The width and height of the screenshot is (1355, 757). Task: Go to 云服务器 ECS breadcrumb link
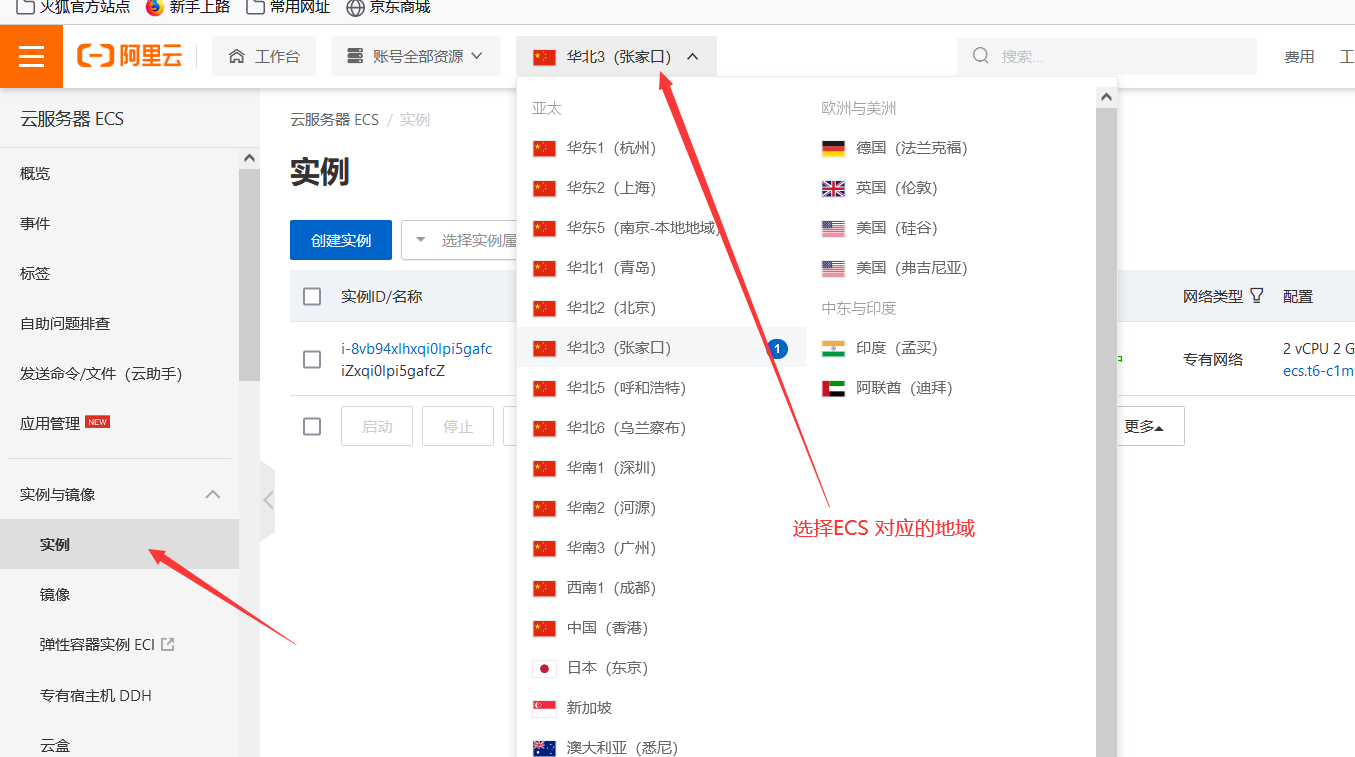coord(334,120)
